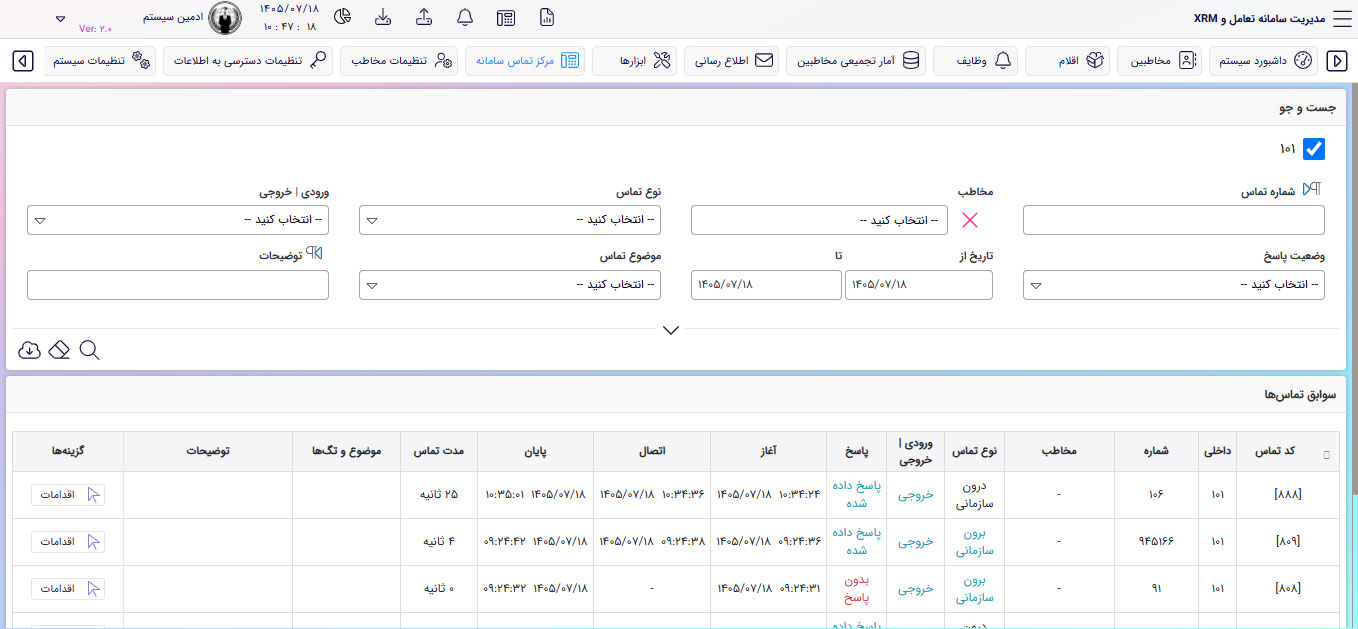Viewport: 1358px width, 629px height.
Task: Open the مخاطبین tab
Action: [x=1159, y=61]
